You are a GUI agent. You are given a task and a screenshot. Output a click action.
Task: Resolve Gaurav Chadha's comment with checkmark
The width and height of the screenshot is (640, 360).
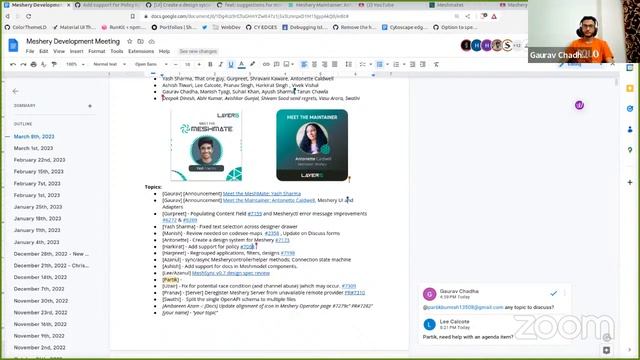pyautogui.click(x=553, y=293)
